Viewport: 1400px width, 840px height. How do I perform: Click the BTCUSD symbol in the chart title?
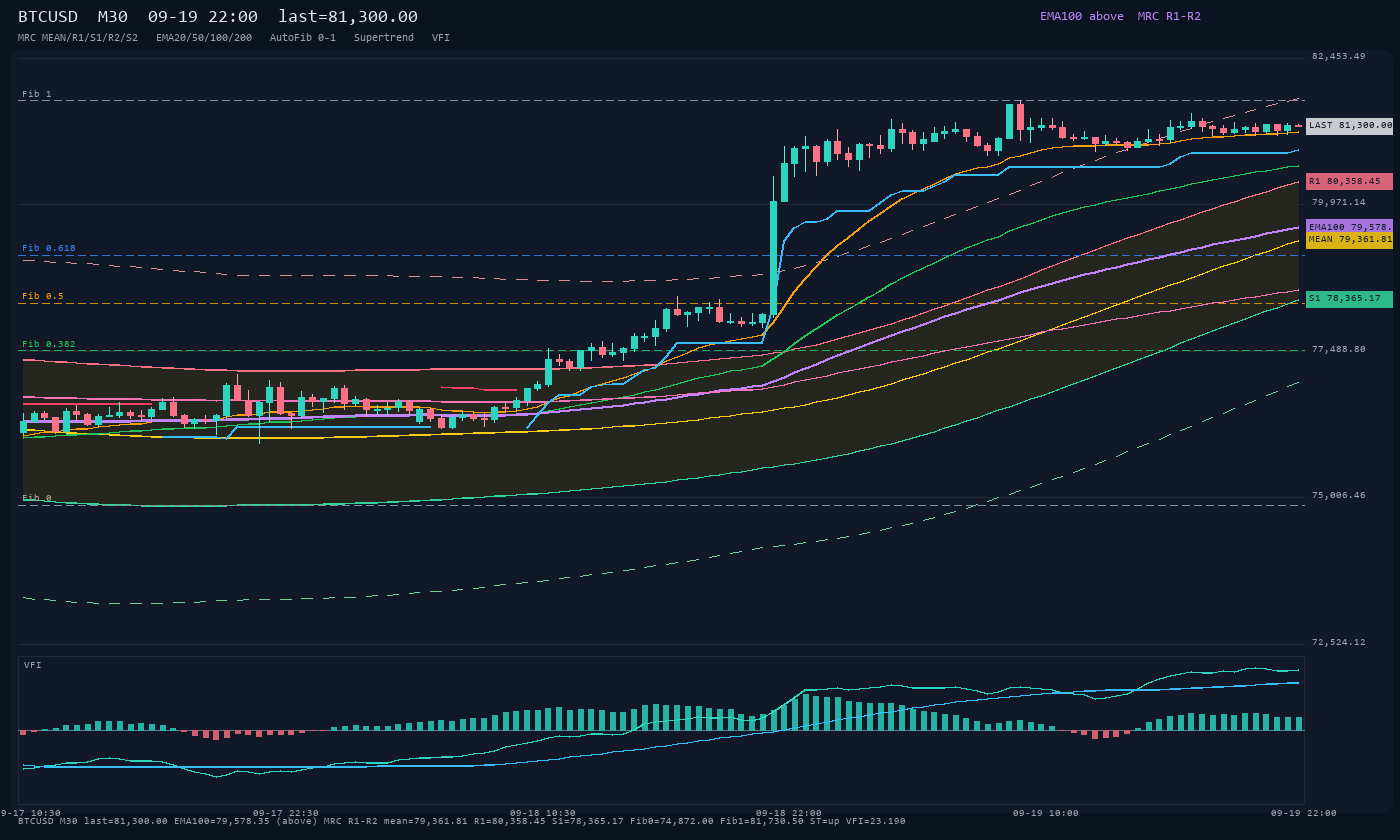[48, 17]
